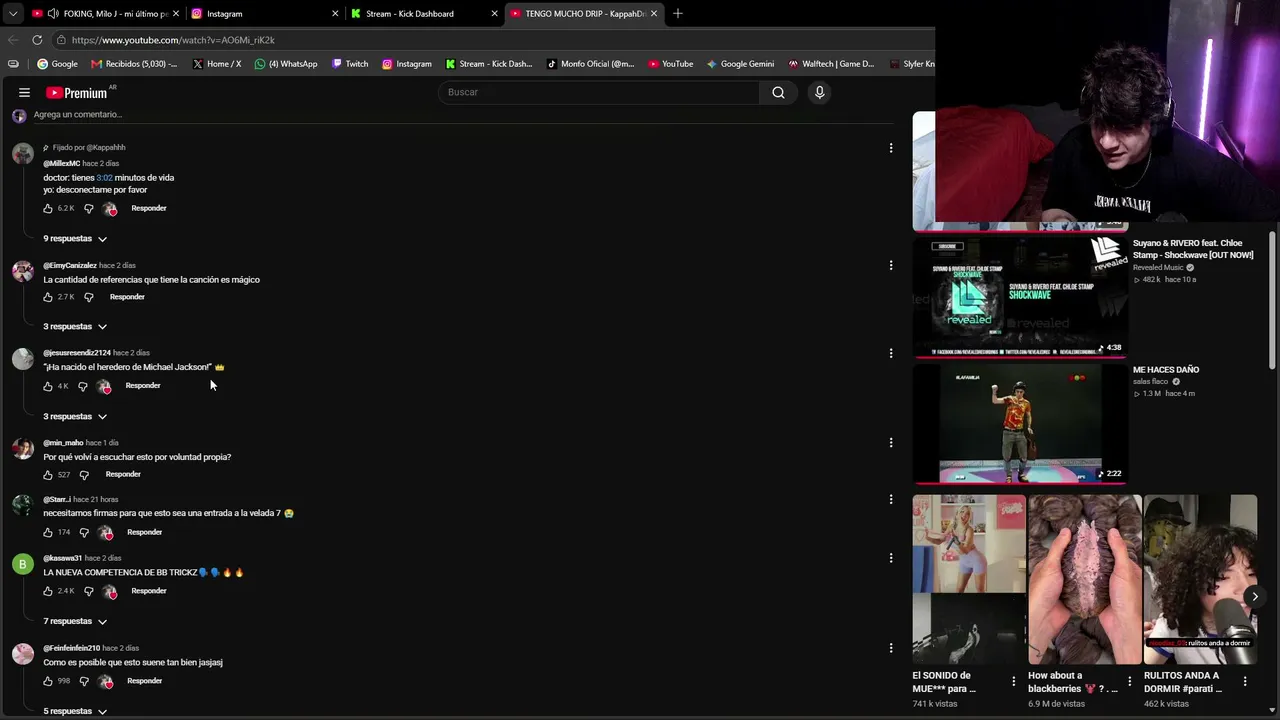Viewport: 1280px width, 720px height.
Task: Dislike the @MillexMC comment
Action: (88, 208)
